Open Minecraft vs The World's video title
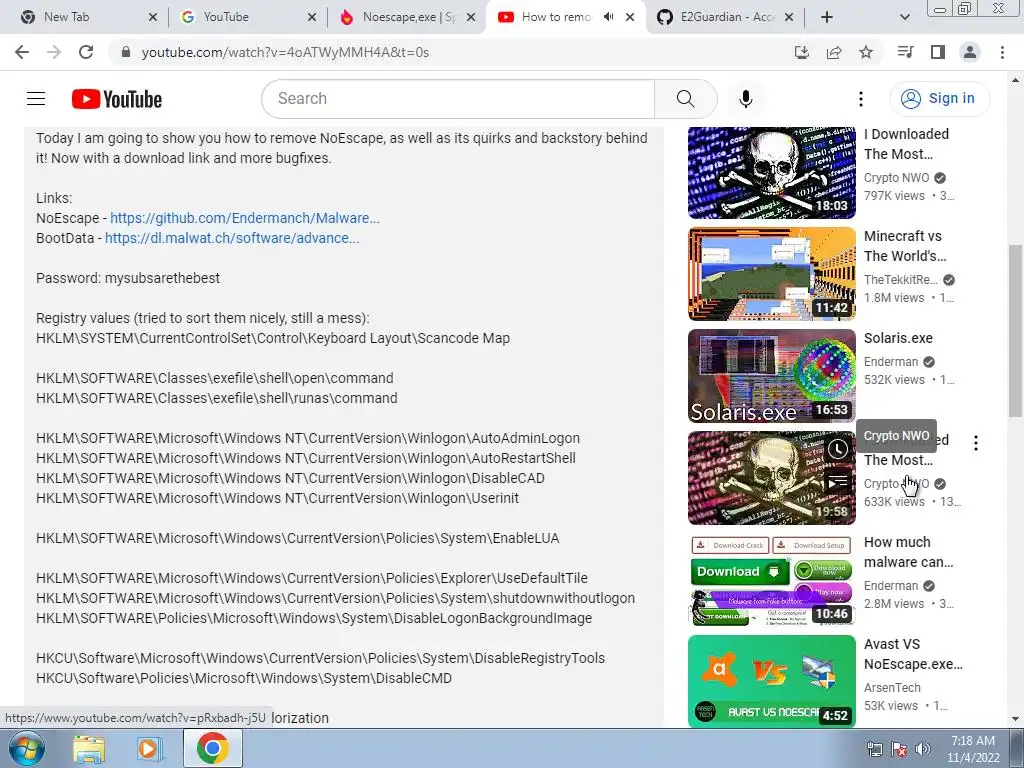Screen dimensions: 1024x768 pos(904,246)
